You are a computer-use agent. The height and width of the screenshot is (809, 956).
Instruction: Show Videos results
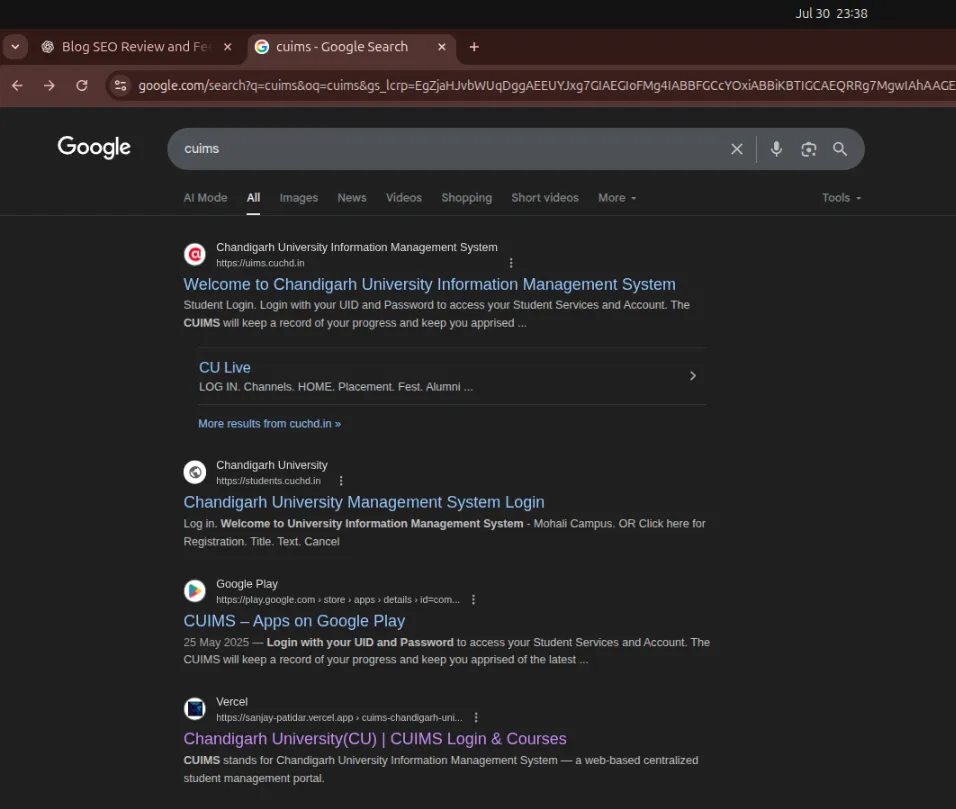click(x=404, y=198)
